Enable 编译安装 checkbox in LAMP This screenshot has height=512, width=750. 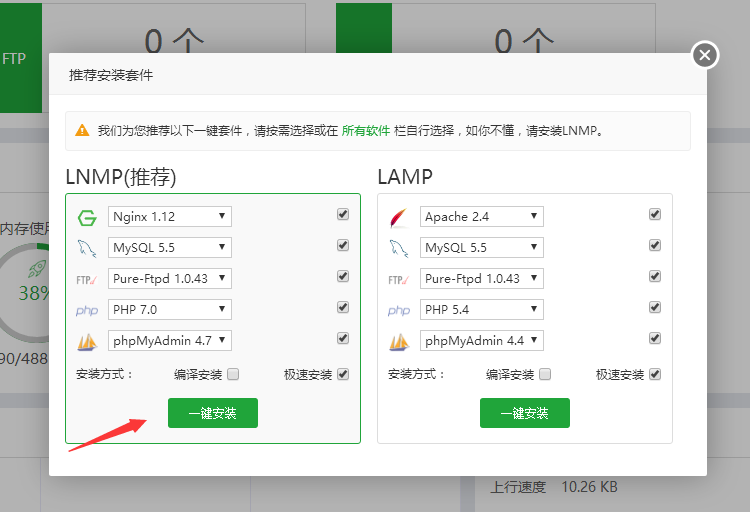click(545, 374)
